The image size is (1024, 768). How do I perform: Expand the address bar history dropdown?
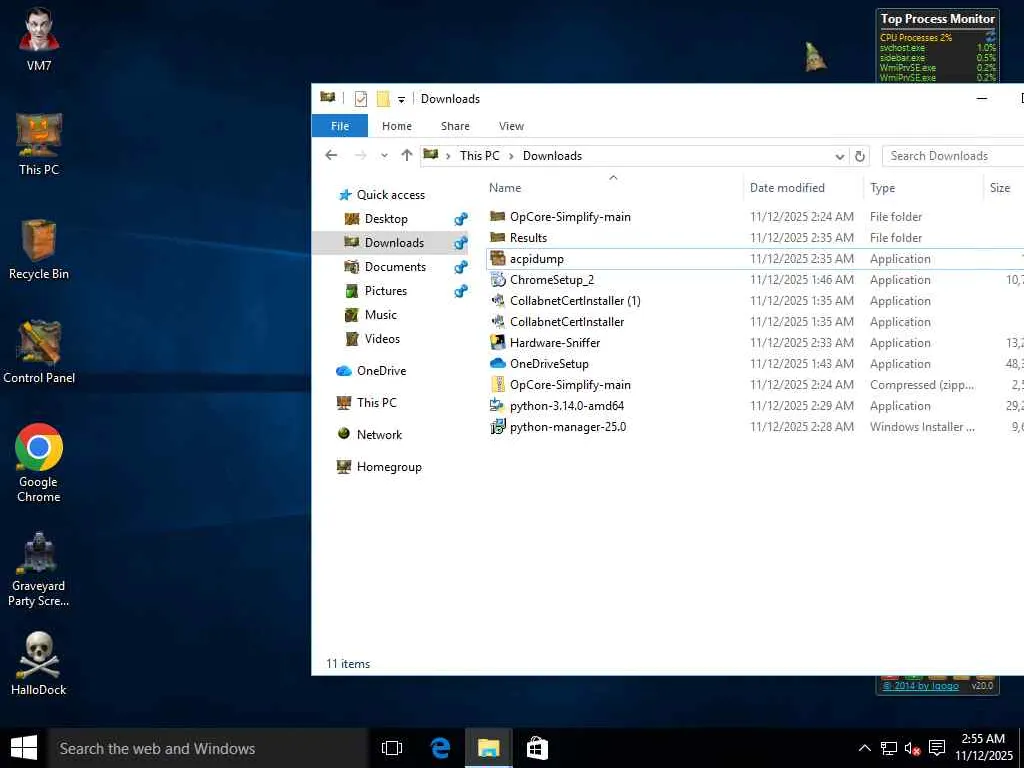click(840, 156)
